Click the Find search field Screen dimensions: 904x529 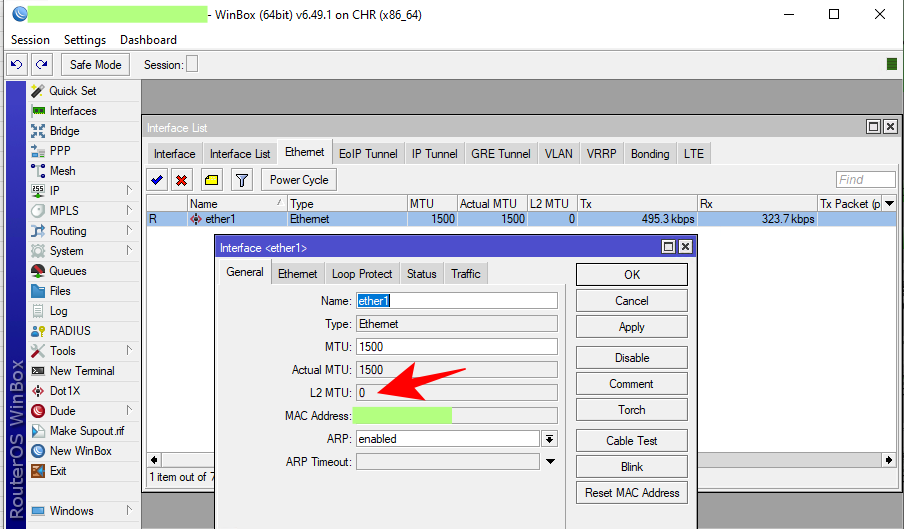[x=865, y=180]
